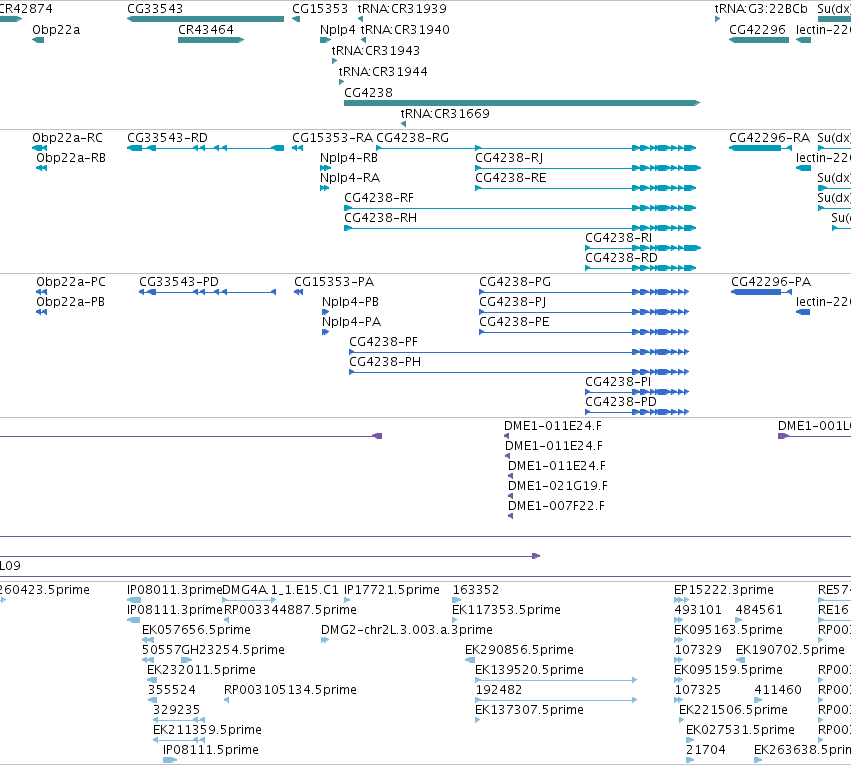Screen dimensions: 851x765
Task: Open the CG42296-PA protein label
Action: (x=771, y=282)
